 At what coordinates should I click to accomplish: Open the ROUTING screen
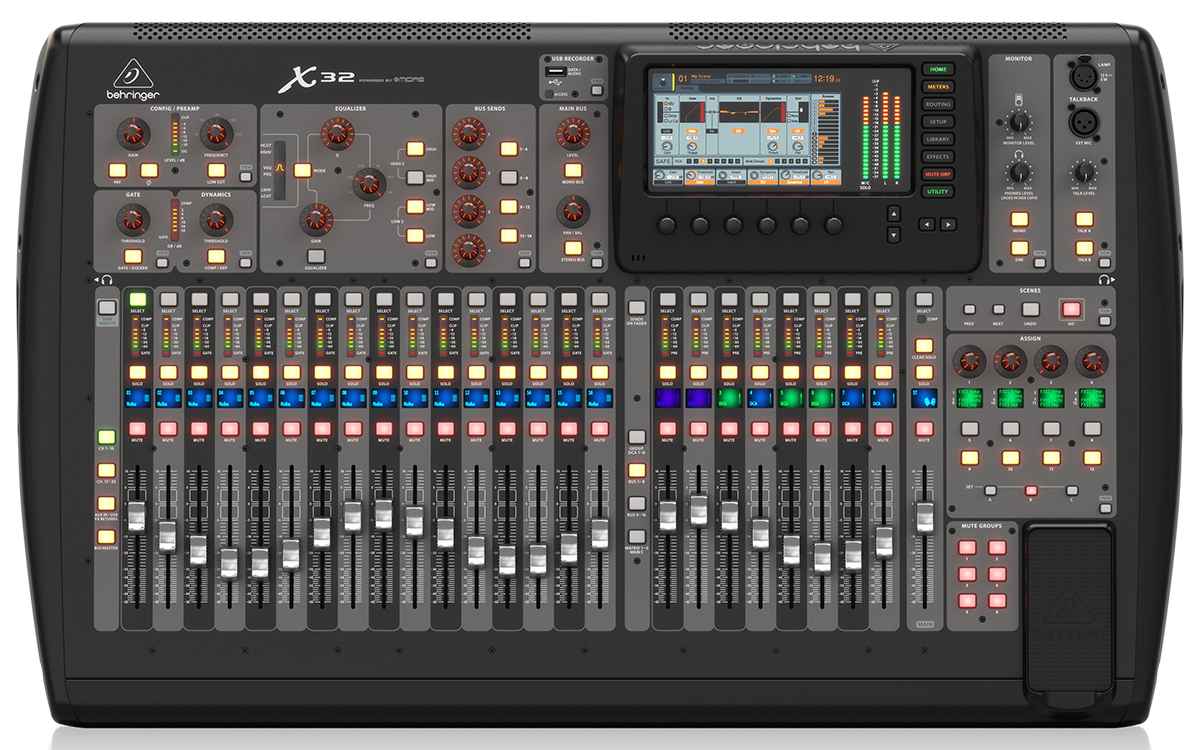tap(937, 104)
